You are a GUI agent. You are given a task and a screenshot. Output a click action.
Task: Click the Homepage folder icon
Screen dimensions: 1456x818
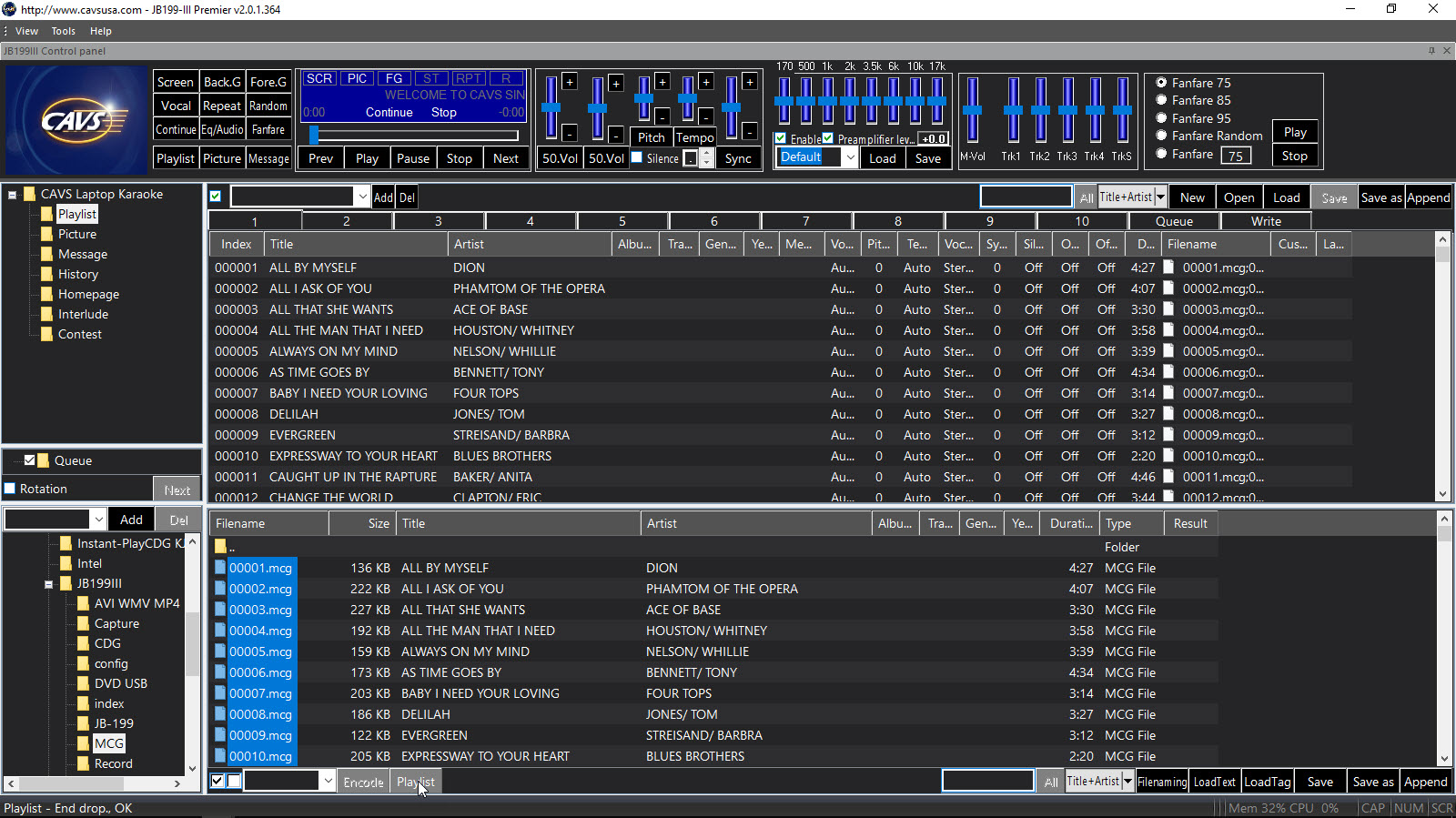[47, 294]
